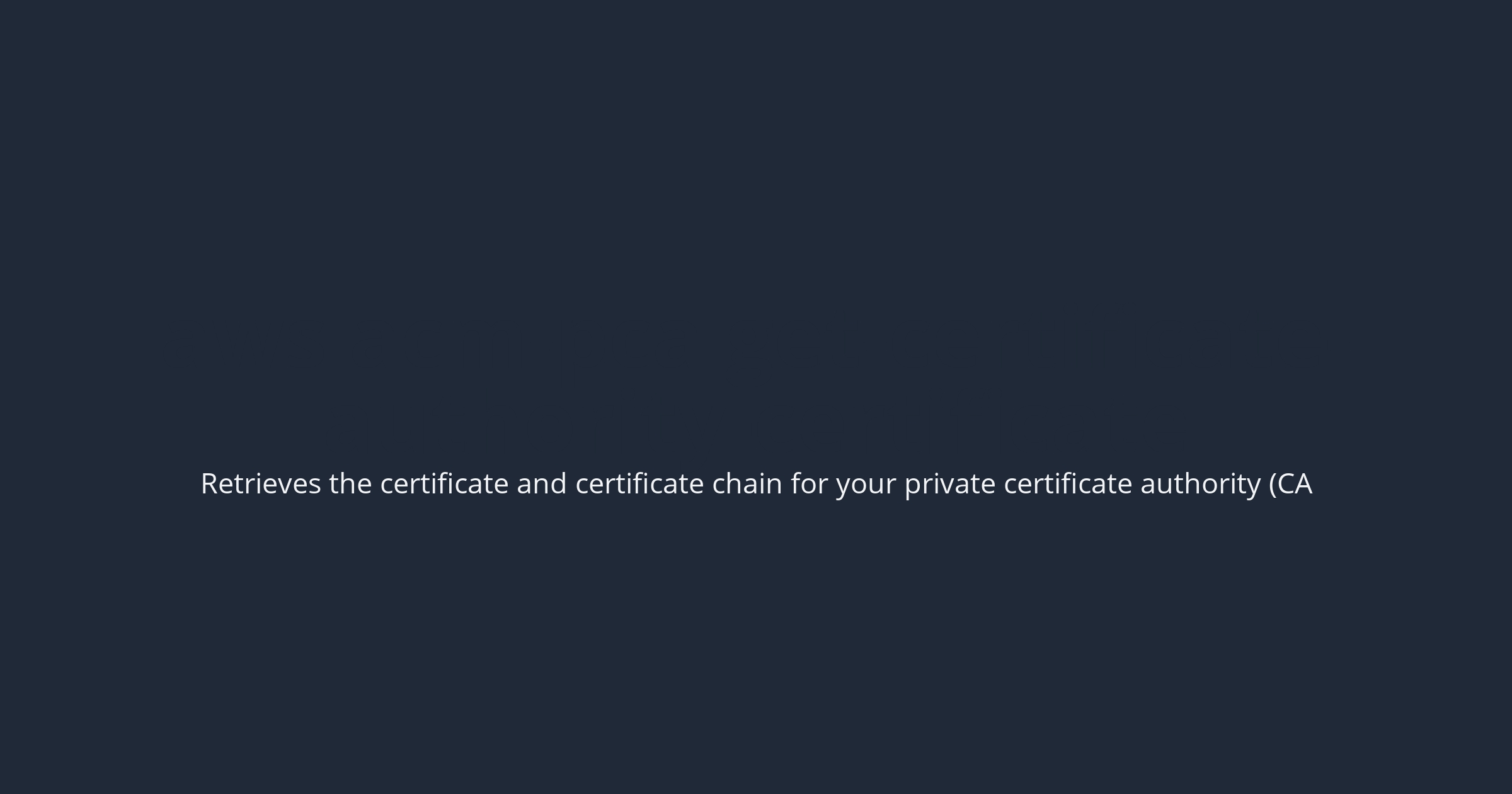Image resolution: width=1512 pixels, height=794 pixels.
Task: Click the word "chain"
Action: click(x=747, y=484)
